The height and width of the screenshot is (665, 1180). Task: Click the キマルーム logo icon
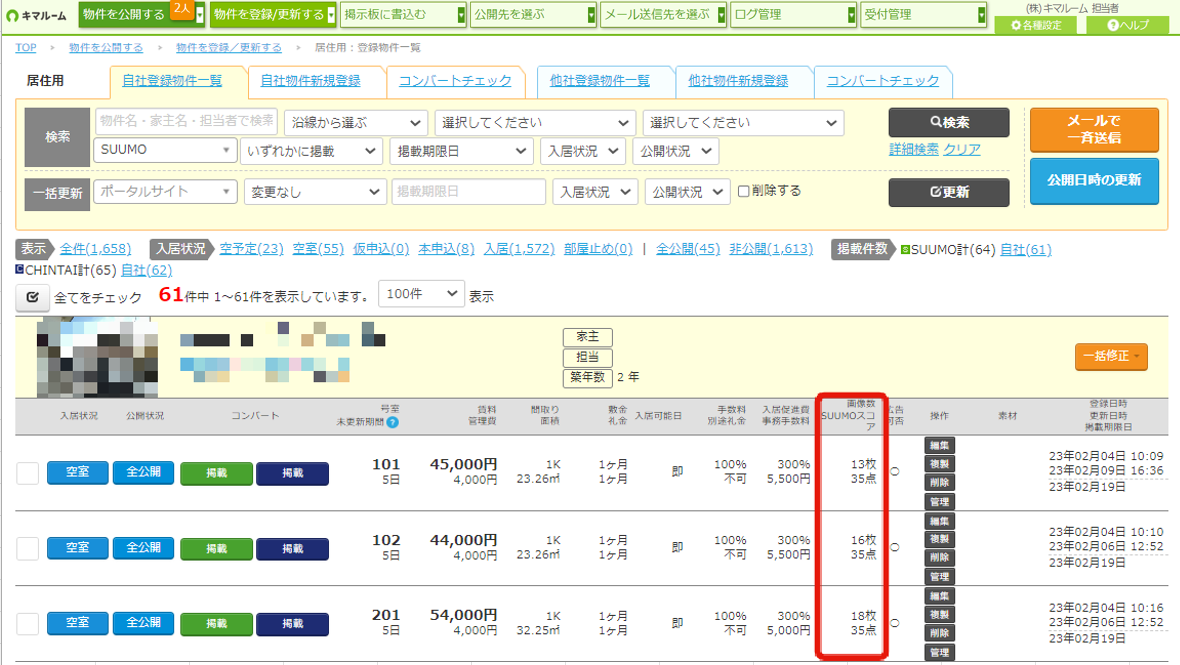click(x=13, y=15)
